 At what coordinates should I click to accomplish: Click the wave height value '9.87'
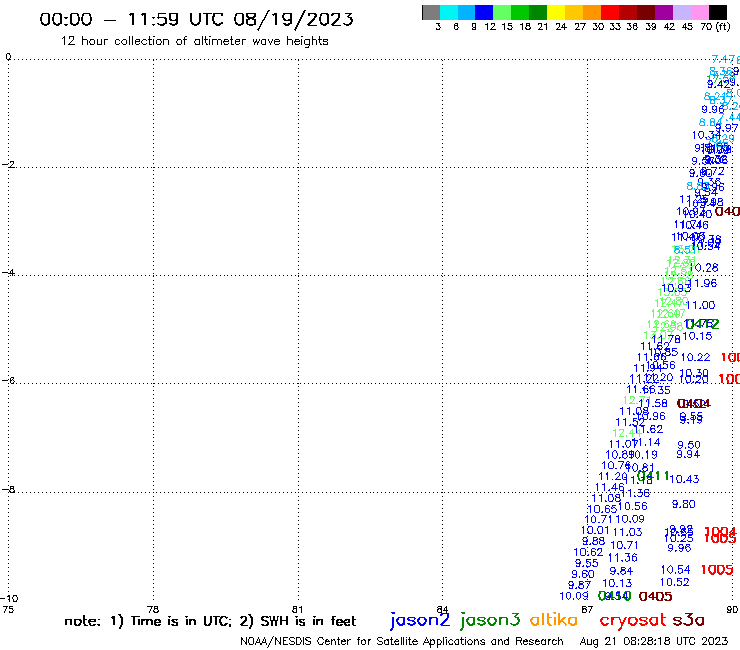tap(580, 585)
